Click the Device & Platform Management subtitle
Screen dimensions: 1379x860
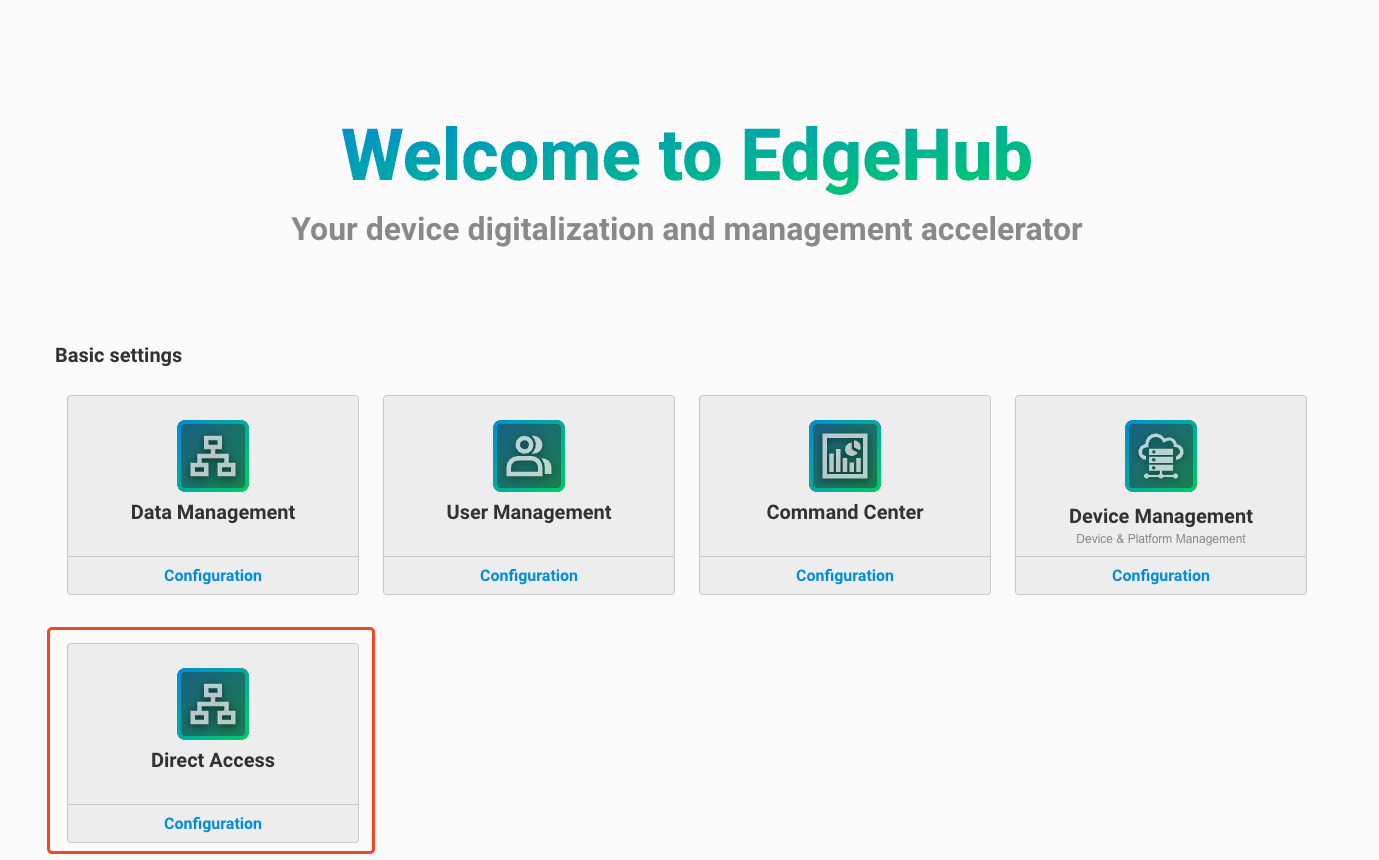pyautogui.click(x=1161, y=539)
